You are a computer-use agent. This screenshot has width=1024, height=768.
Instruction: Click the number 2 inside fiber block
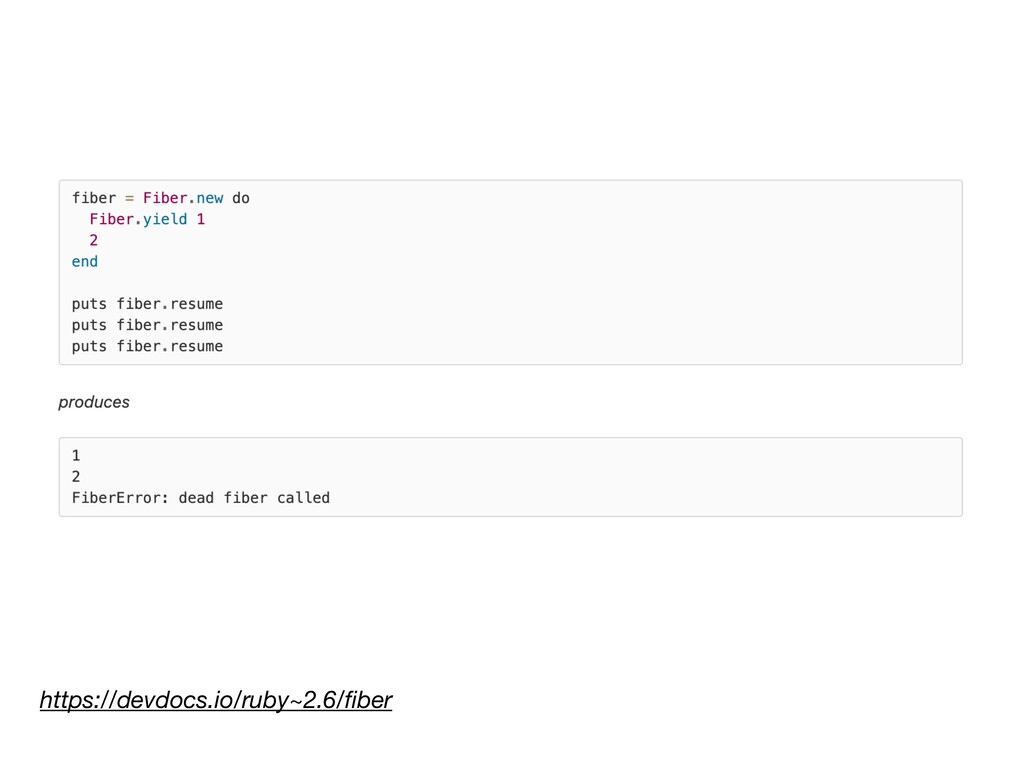point(93,240)
